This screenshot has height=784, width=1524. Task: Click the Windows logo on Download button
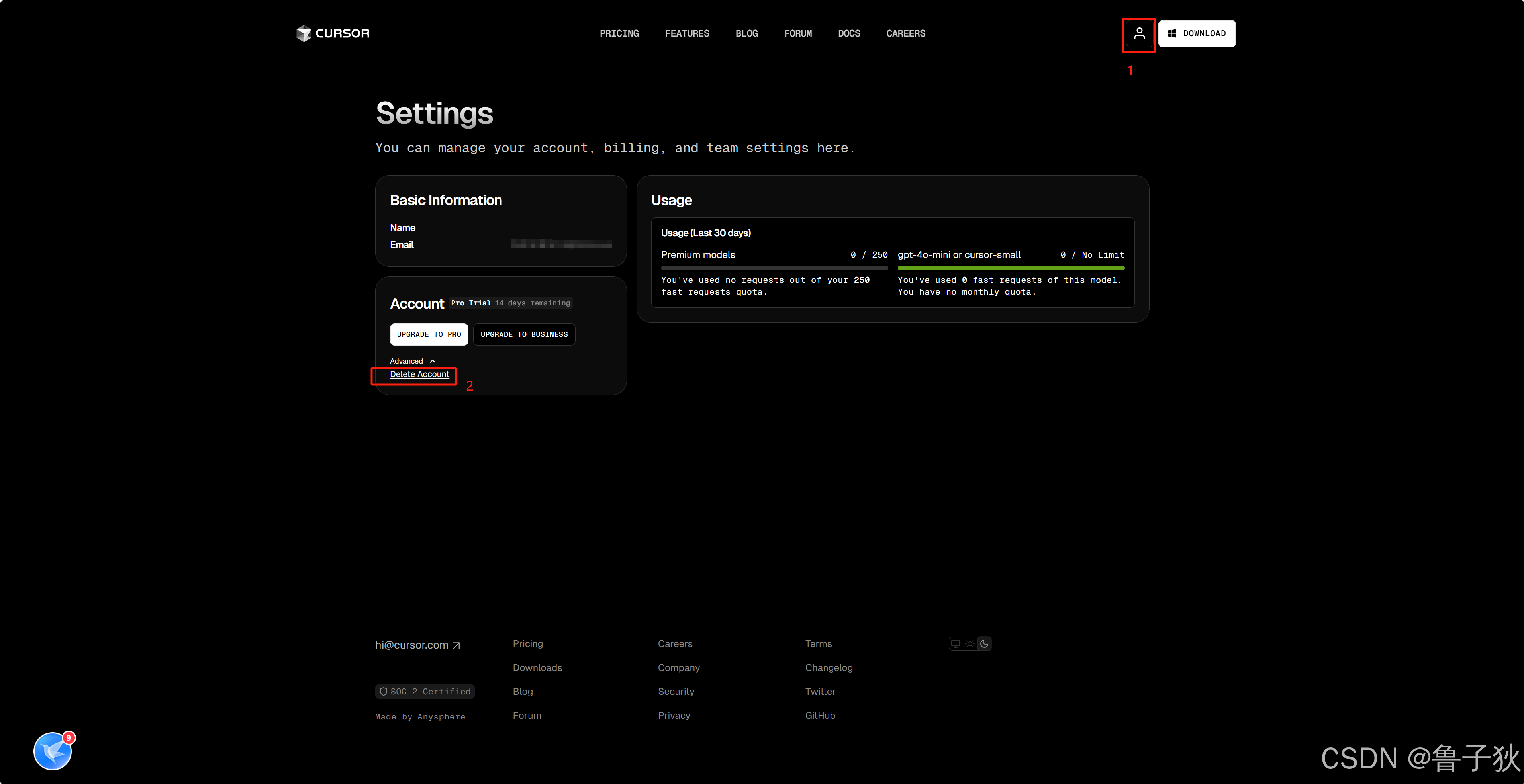coord(1172,34)
